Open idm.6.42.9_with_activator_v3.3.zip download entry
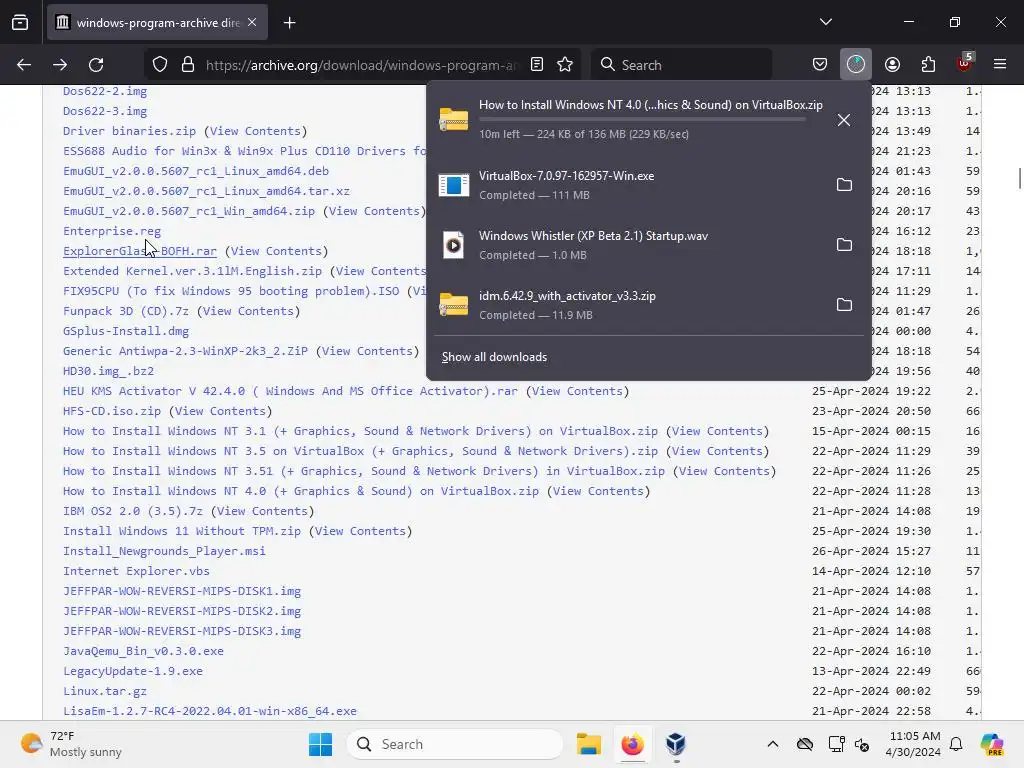Image resolution: width=1024 pixels, height=768 pixels. pos(627,305)
